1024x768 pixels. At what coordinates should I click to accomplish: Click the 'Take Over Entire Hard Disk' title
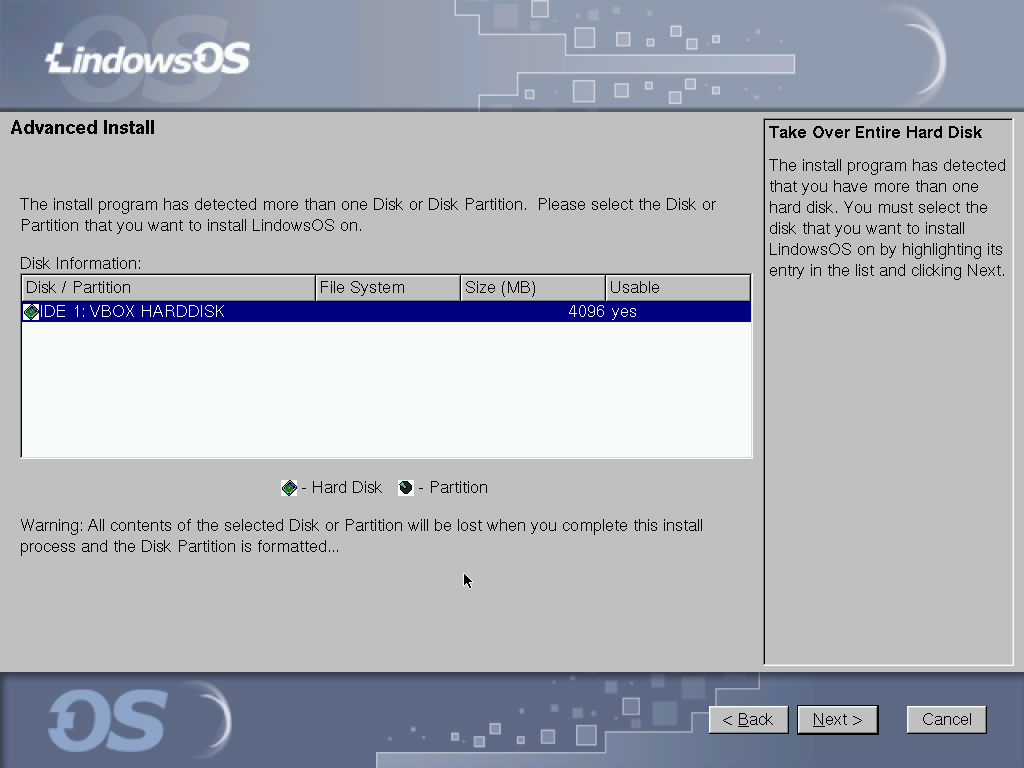coord(875,133)
